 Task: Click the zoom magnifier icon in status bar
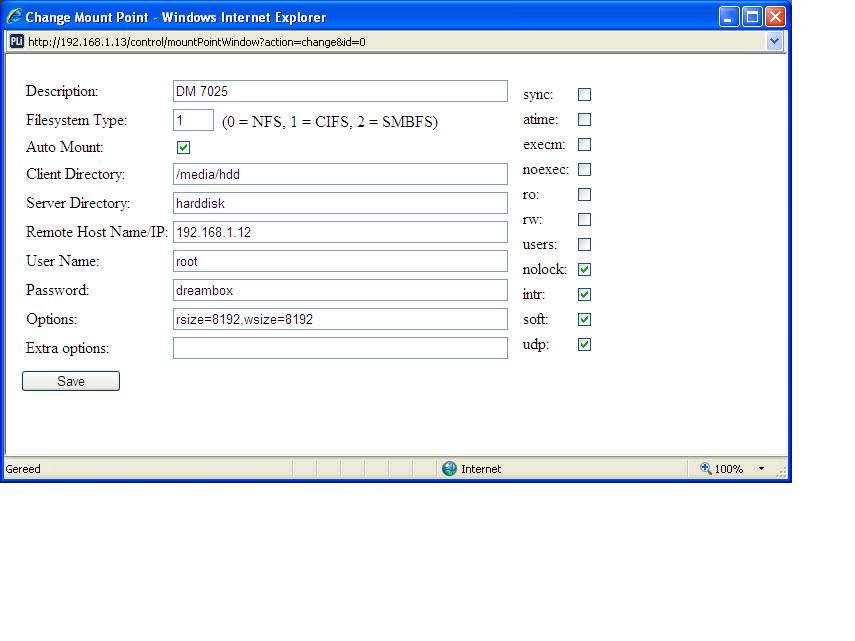[x=706, y=468]
